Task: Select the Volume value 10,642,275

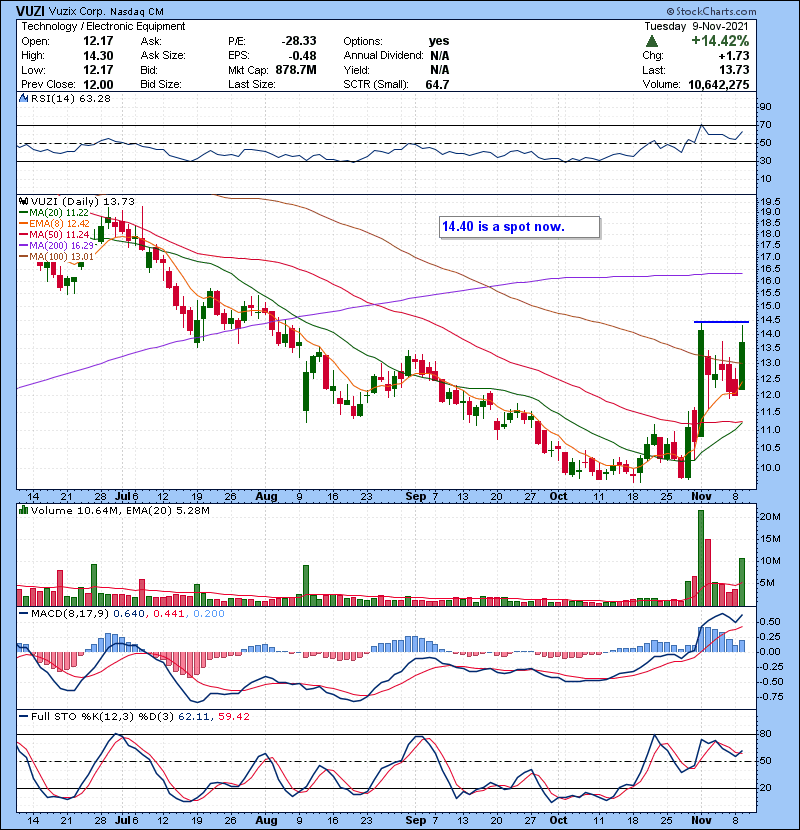Action: pos(719,85)
